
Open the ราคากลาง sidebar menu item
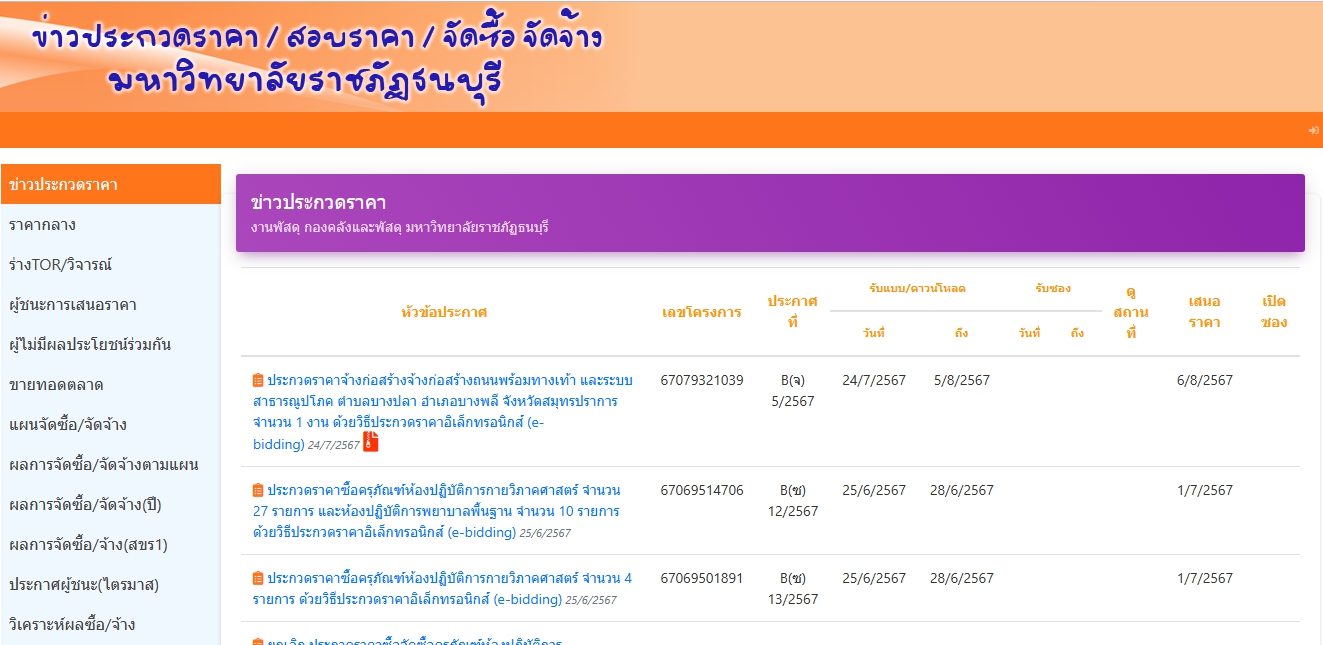(111, 224)
